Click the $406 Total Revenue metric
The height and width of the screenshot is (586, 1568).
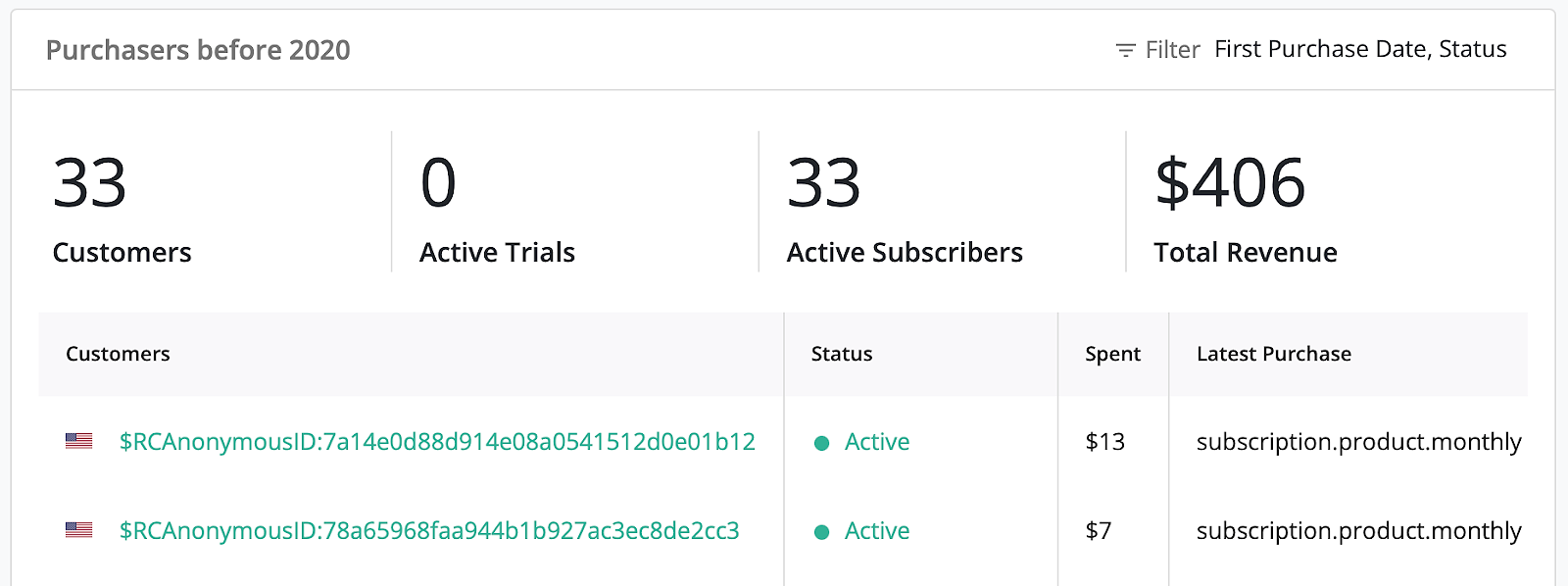[1246, 209]
